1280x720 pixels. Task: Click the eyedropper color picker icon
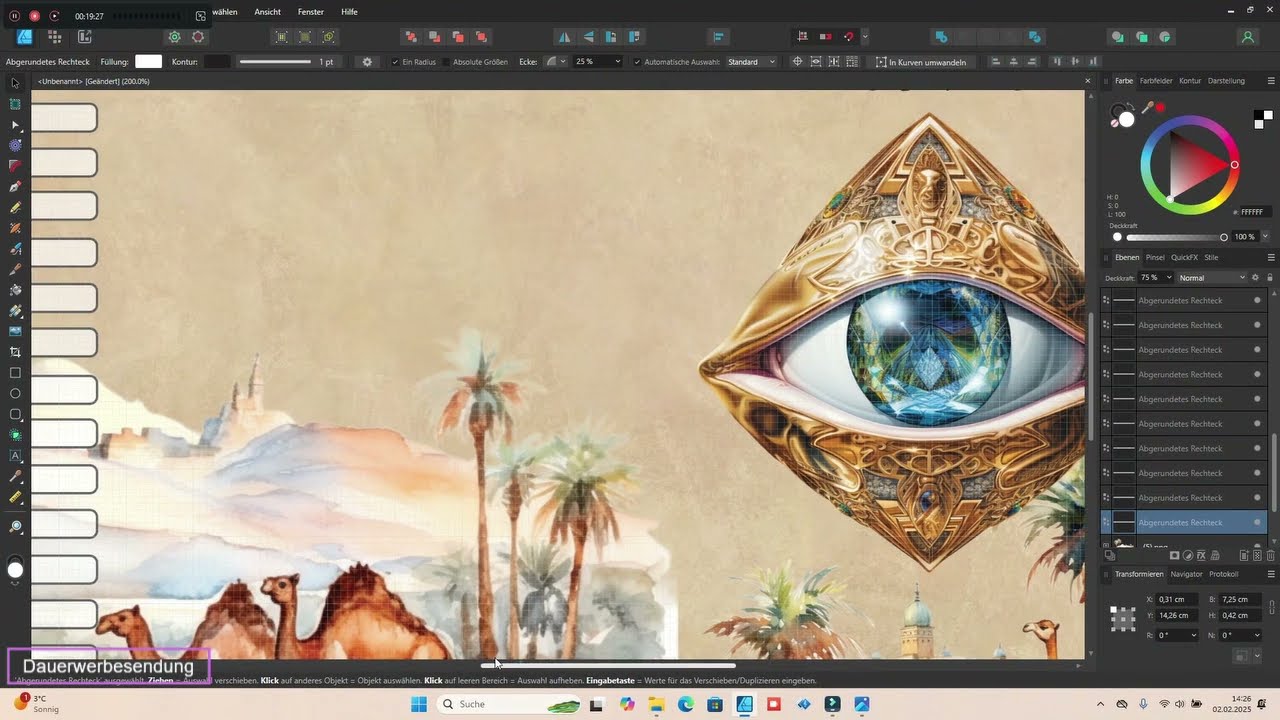tap(1147, 108)
